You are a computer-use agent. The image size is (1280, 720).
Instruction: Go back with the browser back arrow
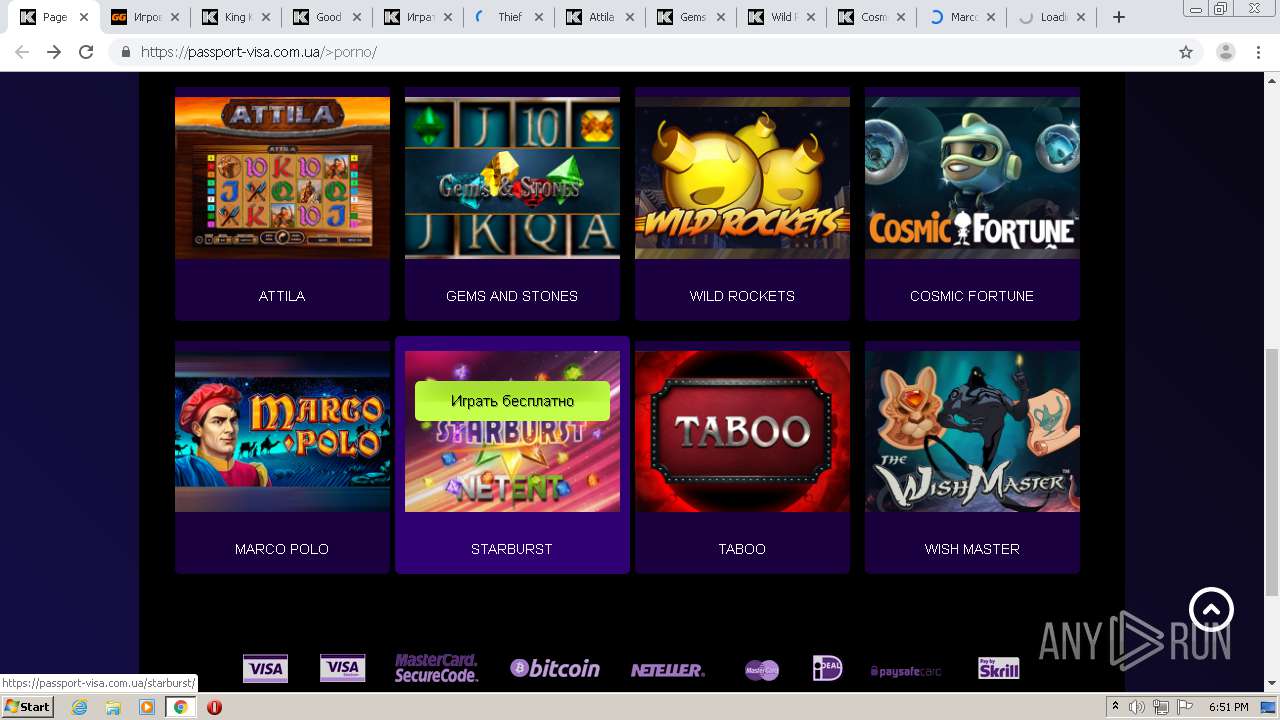pyautogui.click(x=22, y=52)
